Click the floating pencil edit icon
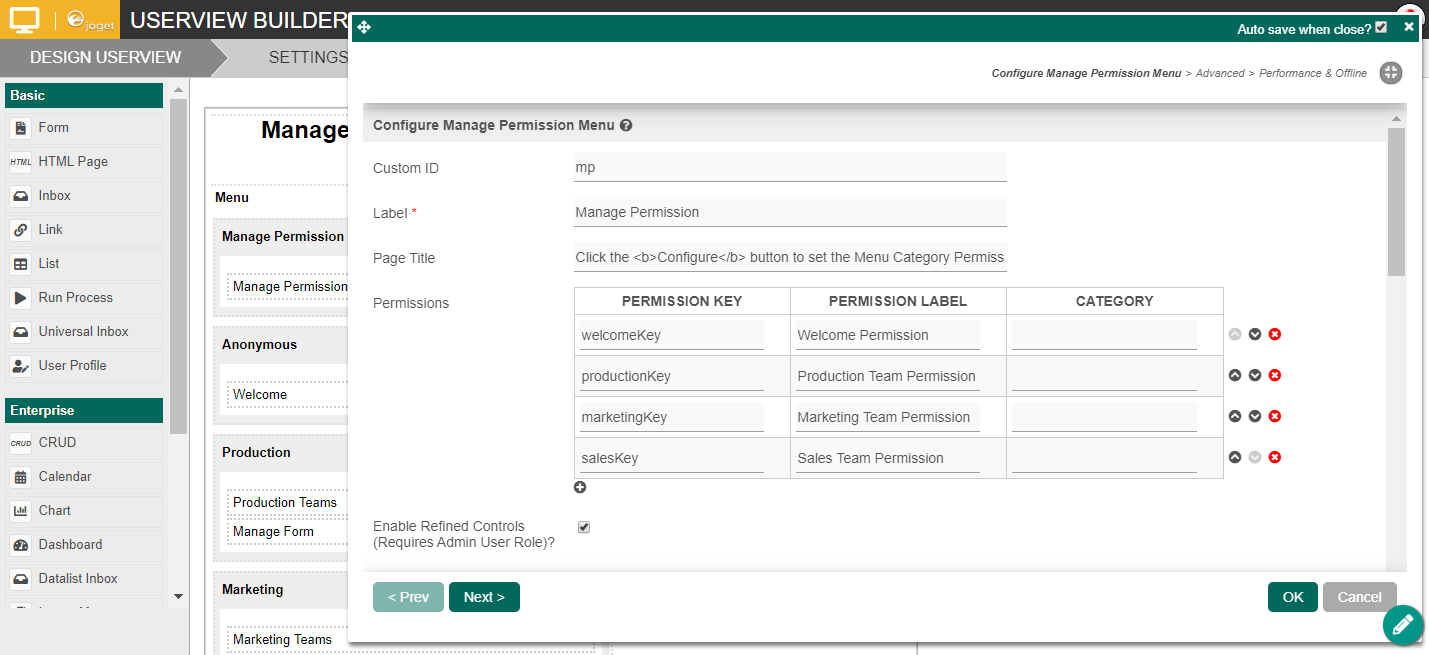 click(x=1403, y=625)
